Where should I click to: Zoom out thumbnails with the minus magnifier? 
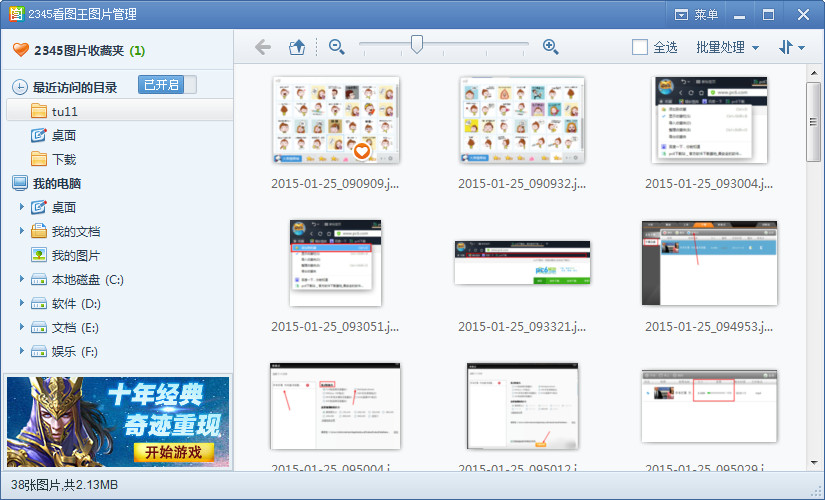pos(337,47)
